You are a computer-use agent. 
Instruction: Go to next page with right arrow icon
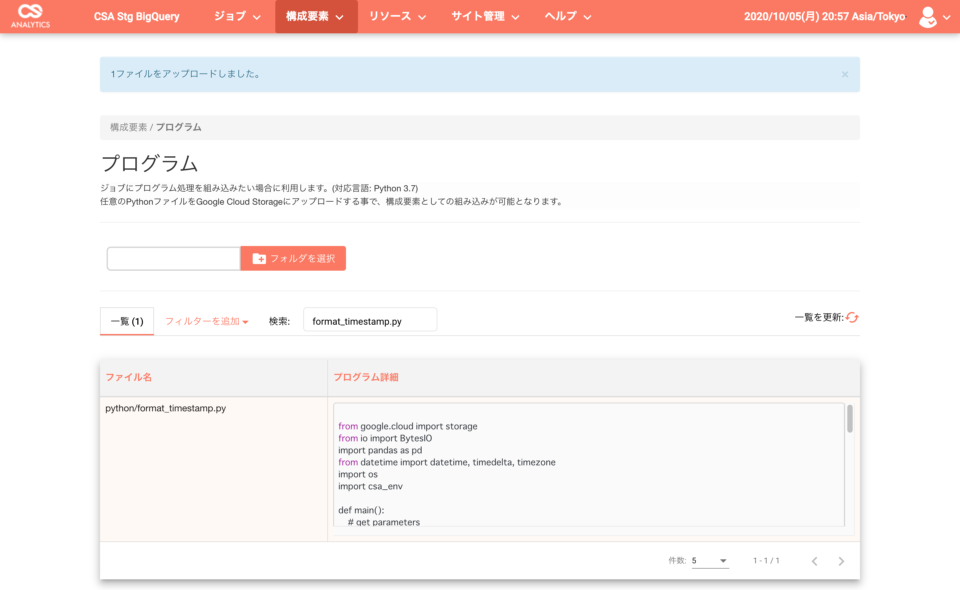click(x=843, y=560)
